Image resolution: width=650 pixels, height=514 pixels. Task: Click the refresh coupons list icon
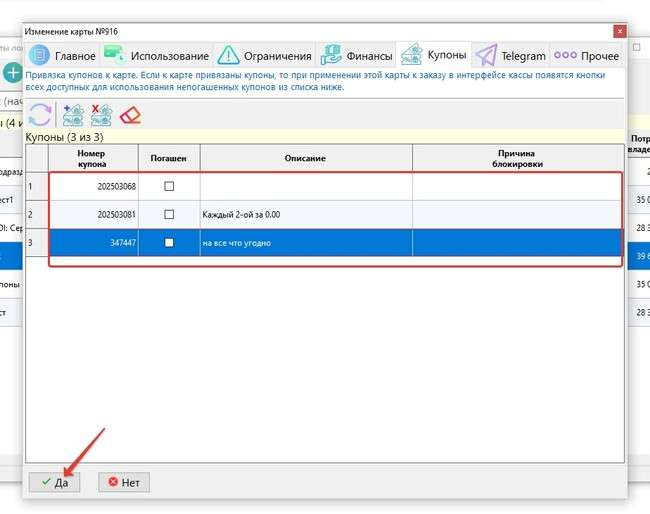pyautogui.click(x=40, y=114)
